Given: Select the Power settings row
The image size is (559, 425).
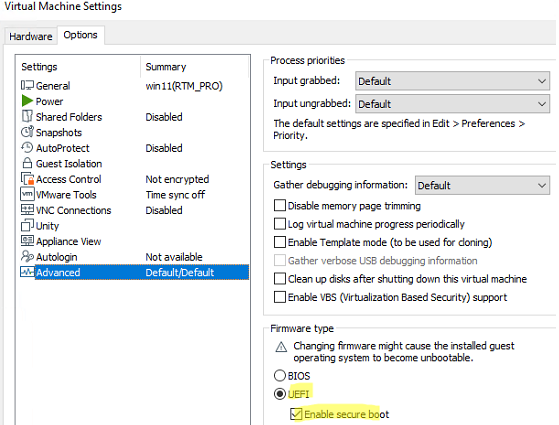Looking at the screenshot, I should [x=134, y=101].
